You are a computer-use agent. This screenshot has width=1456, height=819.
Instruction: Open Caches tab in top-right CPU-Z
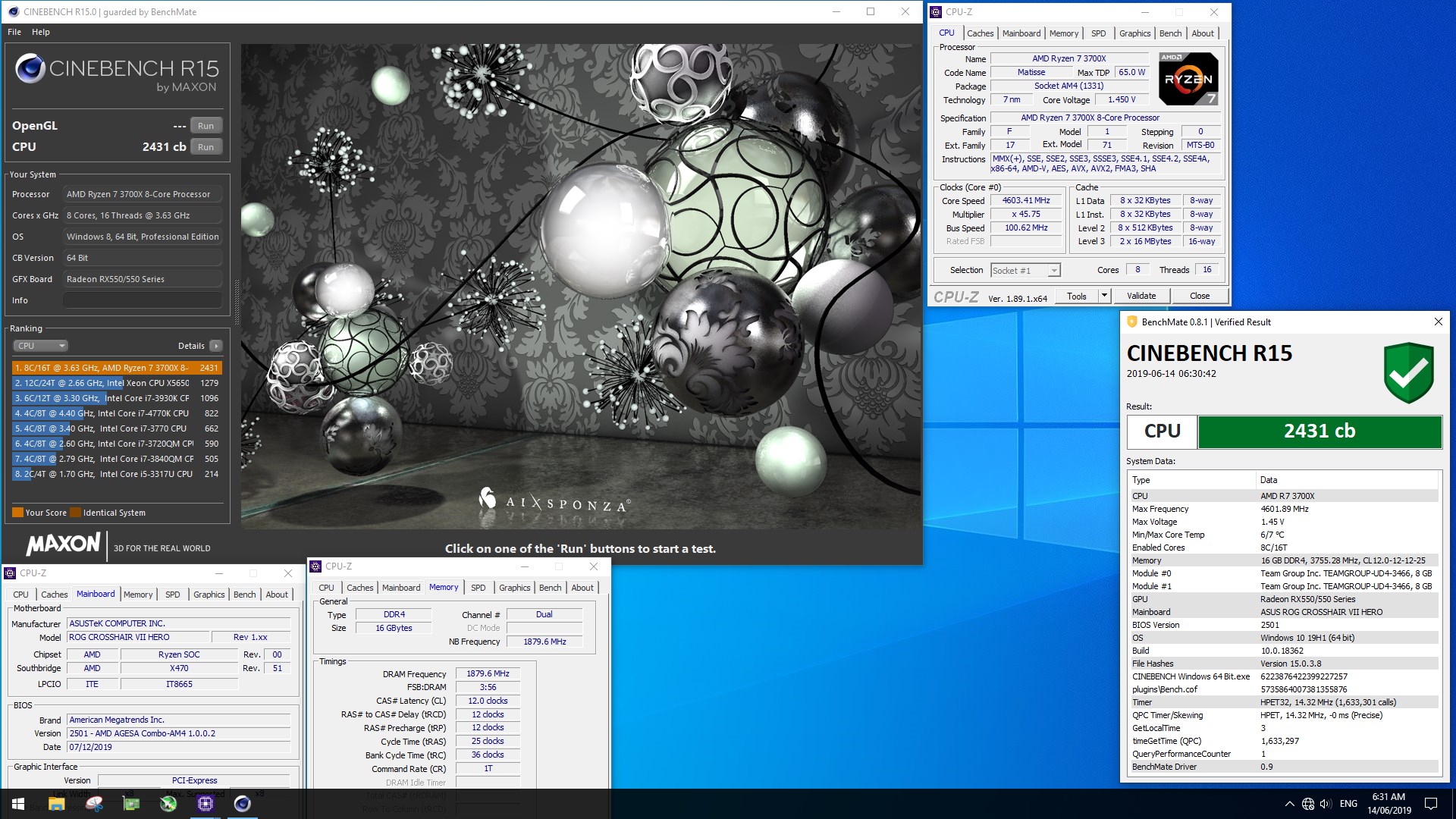tap(980, 33)
